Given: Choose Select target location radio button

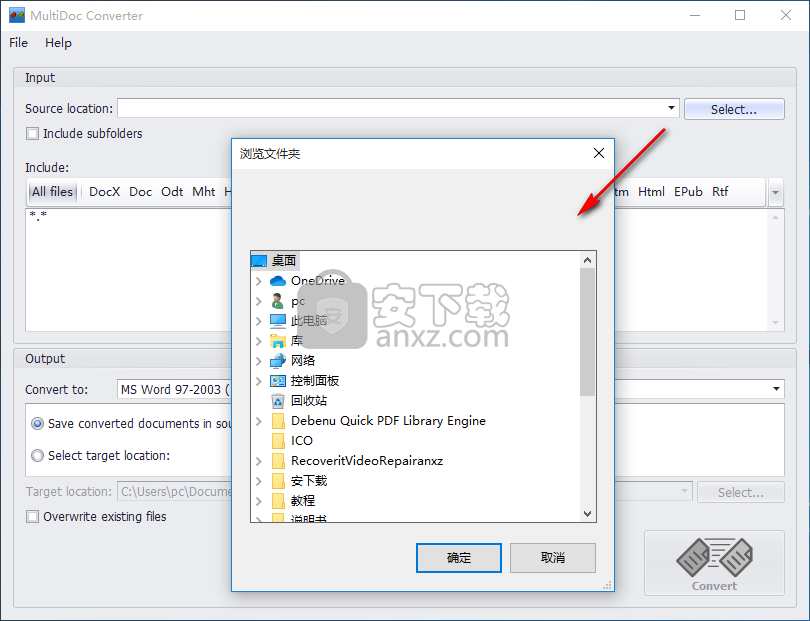Looking at the screenshot, I should tap(37, 456).
